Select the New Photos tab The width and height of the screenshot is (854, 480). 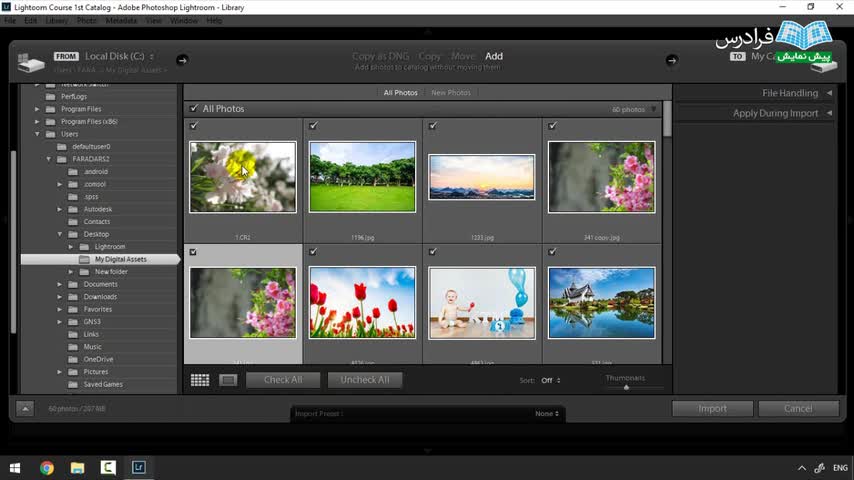pos(451,93)
